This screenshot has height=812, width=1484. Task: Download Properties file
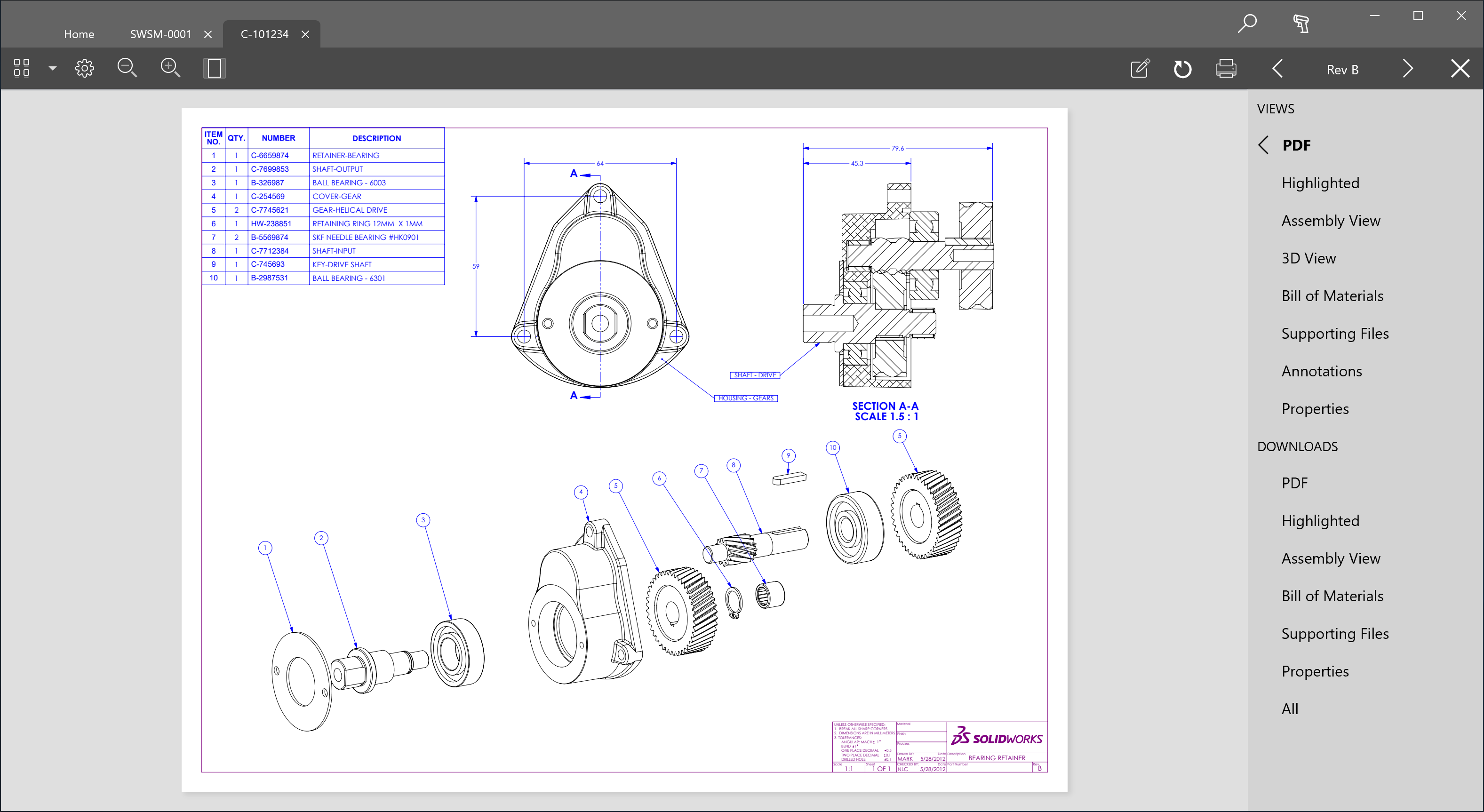(x=1315, y=671)
